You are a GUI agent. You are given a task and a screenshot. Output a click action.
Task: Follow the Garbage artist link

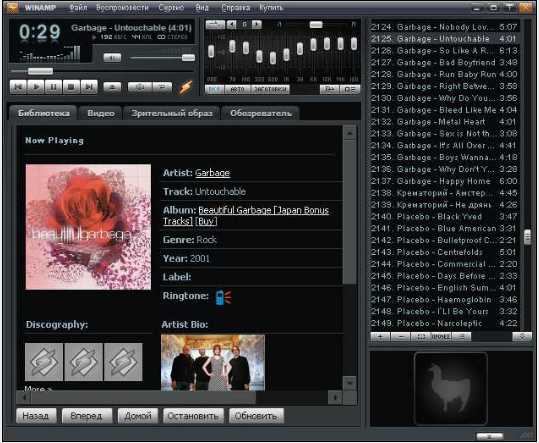coord(212,173)
